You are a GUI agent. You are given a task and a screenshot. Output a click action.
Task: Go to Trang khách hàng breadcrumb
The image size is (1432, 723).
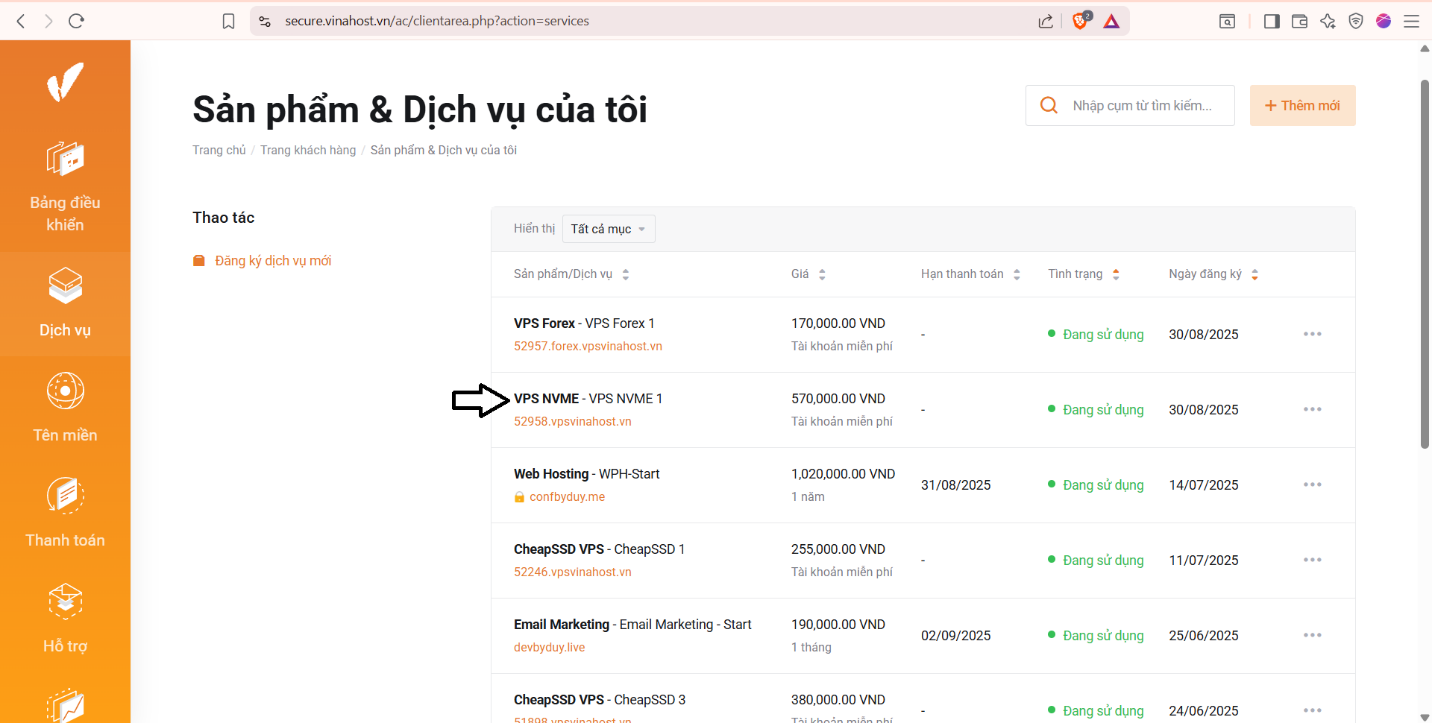pos(308,150)
